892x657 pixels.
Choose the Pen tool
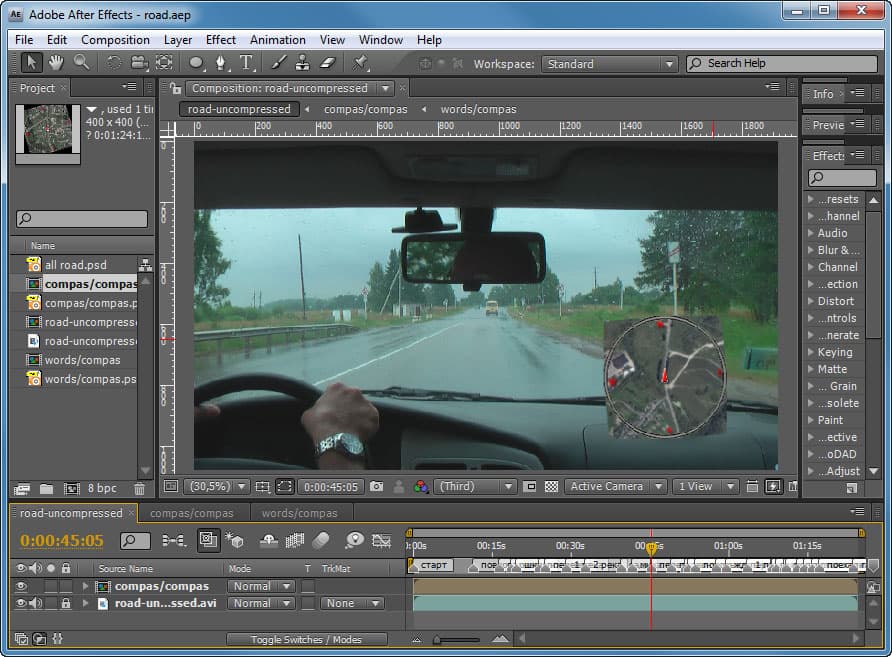point(222,62)
